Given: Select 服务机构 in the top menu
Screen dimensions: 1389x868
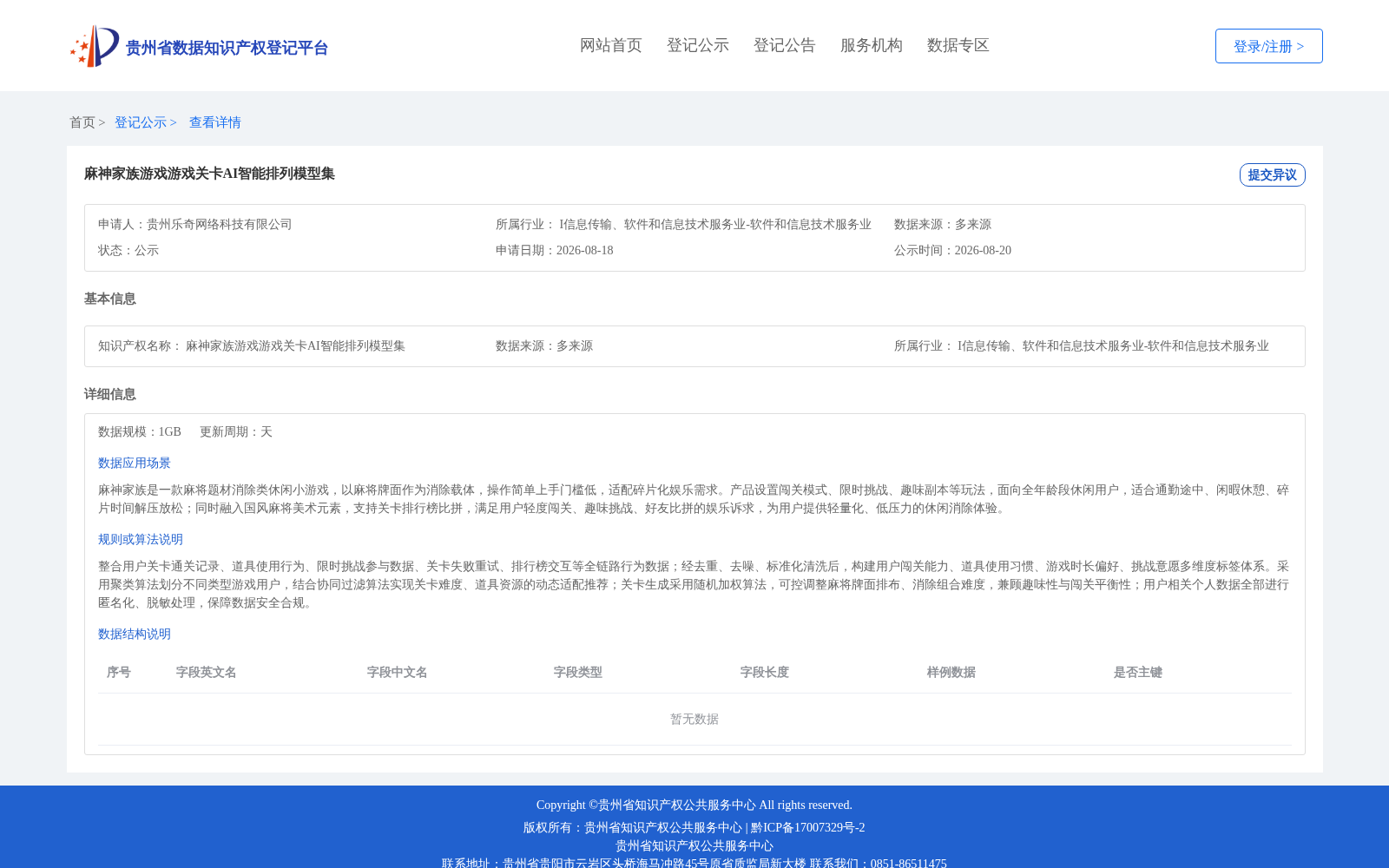Looking at the screenshot, I should tap(872, 45).
